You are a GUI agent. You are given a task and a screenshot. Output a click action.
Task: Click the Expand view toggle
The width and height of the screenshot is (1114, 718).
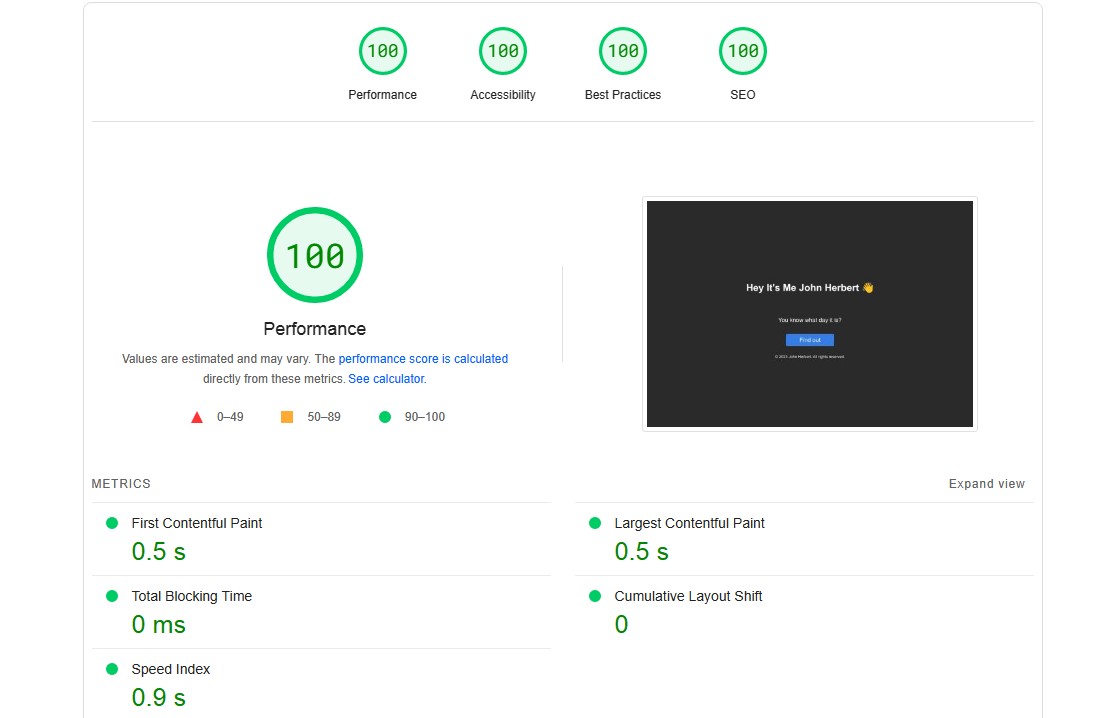(x=986, y=484)
